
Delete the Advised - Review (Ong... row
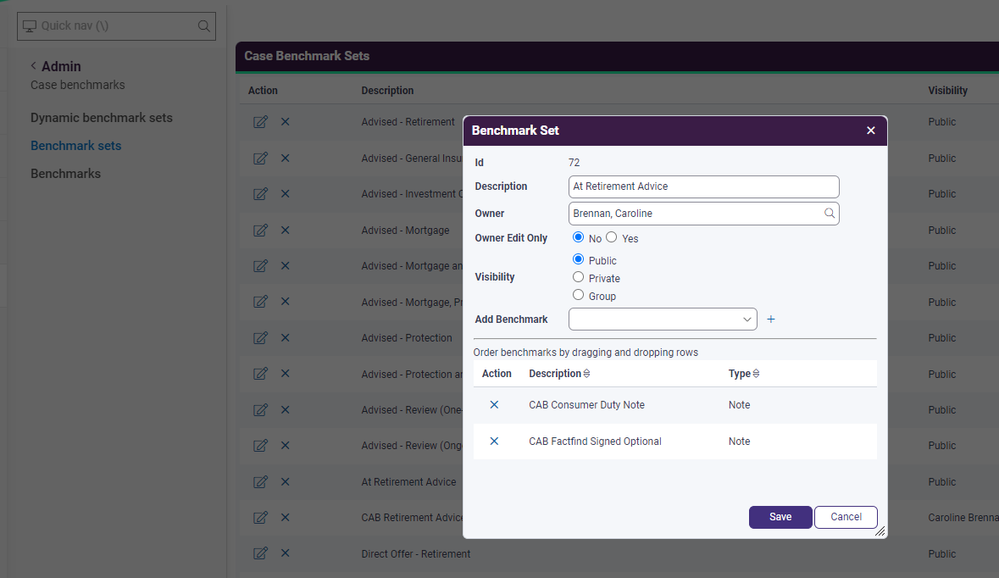[285, 445]
